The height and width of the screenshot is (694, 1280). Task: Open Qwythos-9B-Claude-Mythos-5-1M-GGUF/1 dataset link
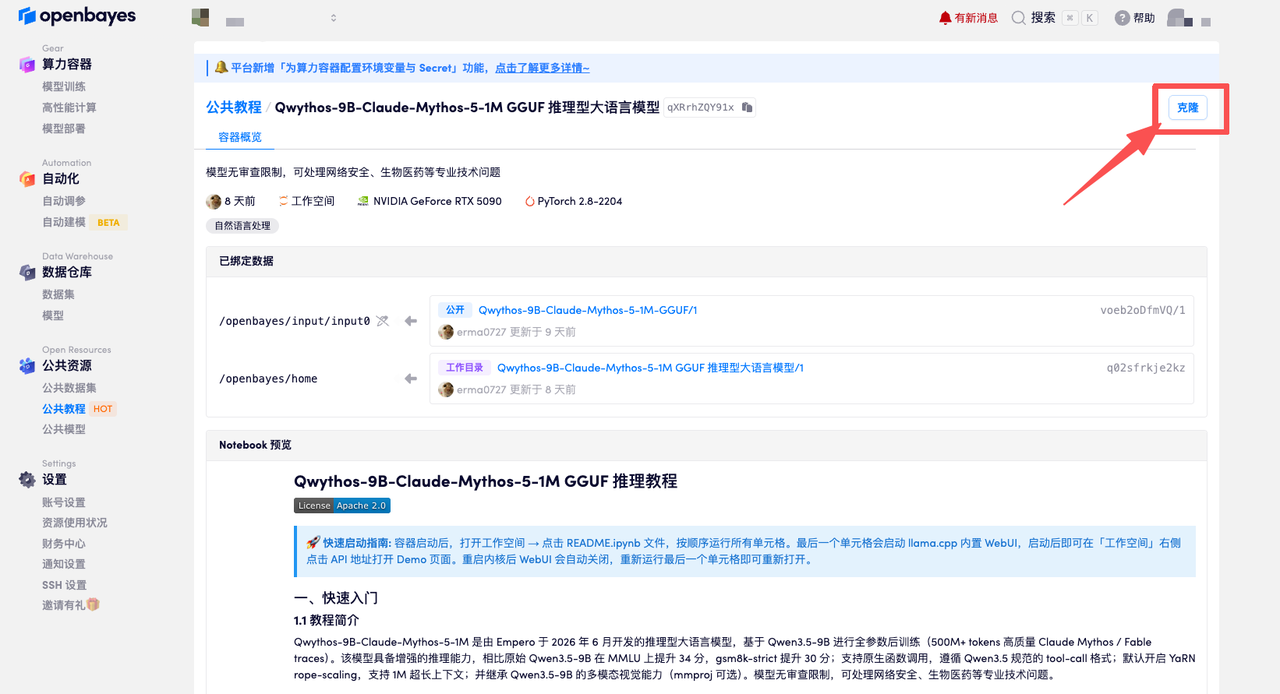pos(588,310)
